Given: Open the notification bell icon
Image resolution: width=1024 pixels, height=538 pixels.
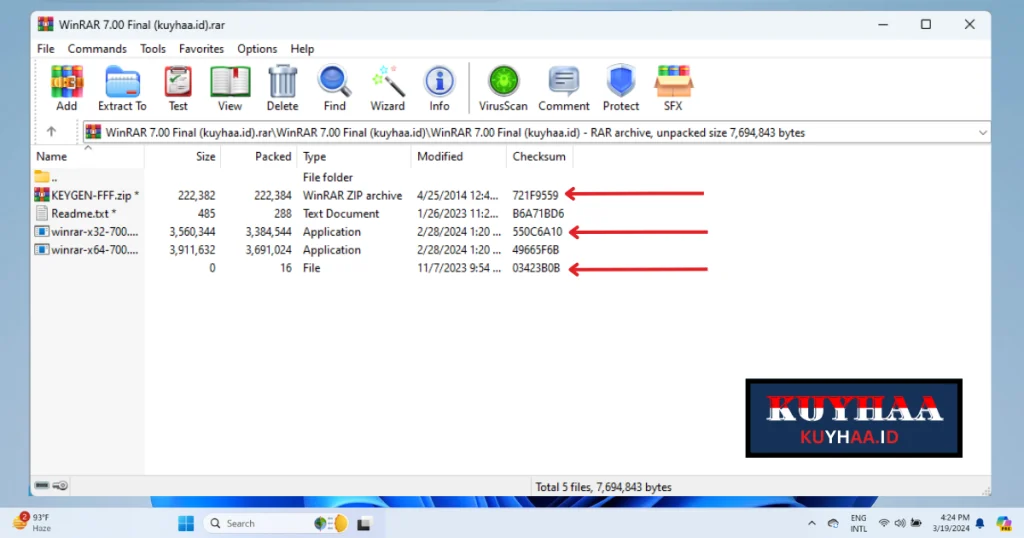Looking at the screenshot, I should point(980,523).
